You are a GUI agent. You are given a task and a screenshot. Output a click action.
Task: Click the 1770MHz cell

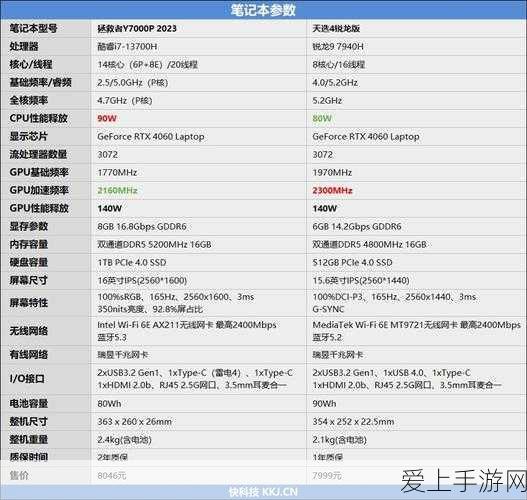[x=117, y=173]
